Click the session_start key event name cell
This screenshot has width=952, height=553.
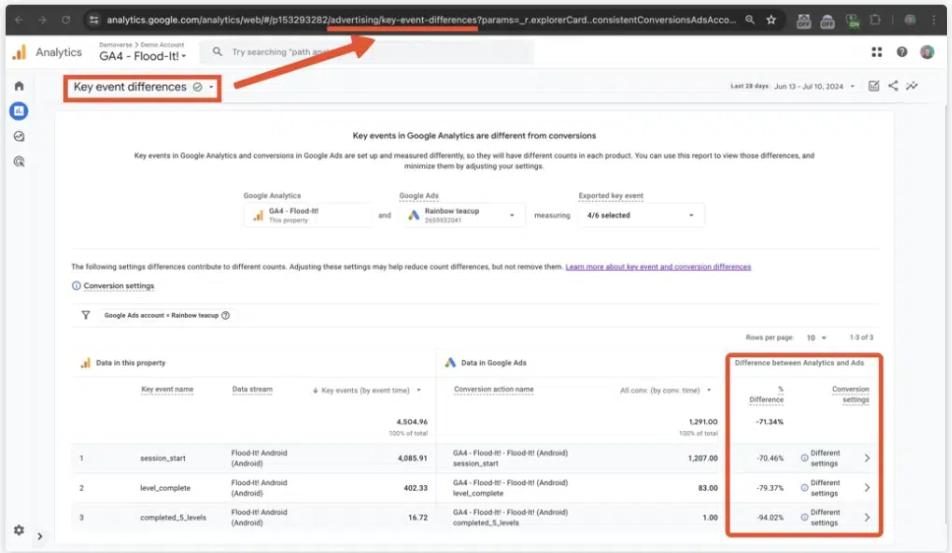click(x=162, y=458)
